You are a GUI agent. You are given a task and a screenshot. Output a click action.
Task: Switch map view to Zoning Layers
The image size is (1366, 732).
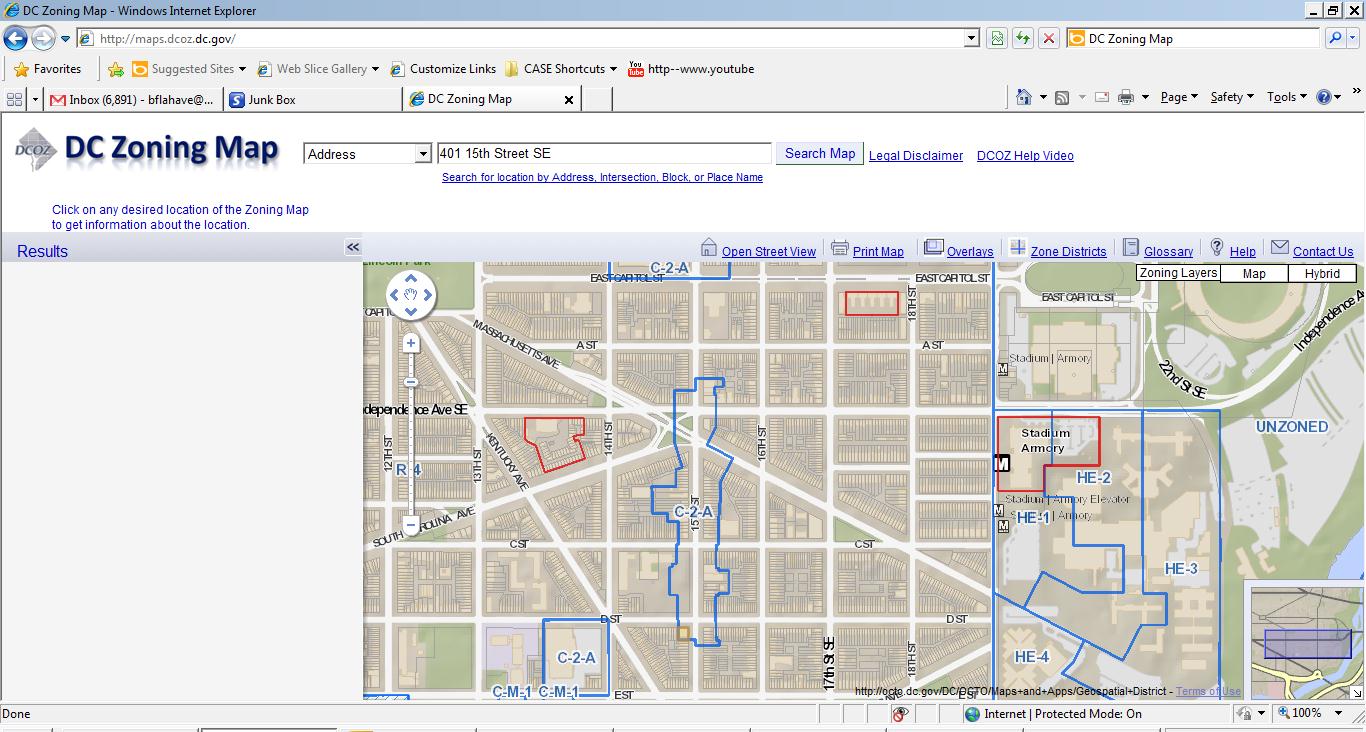[x=1178, y=273]
